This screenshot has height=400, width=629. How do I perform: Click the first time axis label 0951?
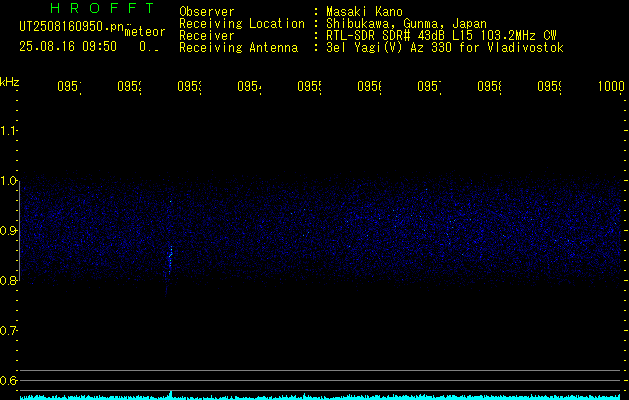69,86
